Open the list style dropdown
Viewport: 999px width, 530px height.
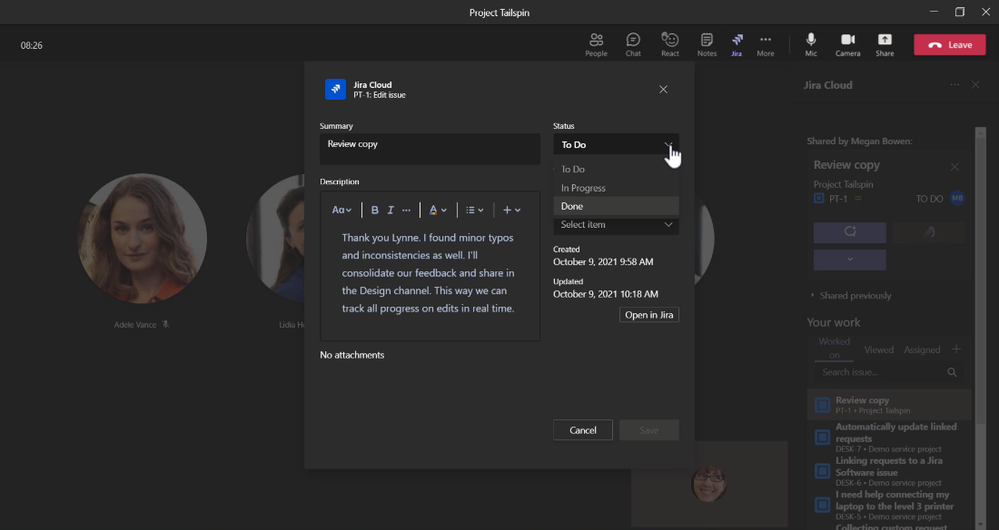tap(475, 210)
